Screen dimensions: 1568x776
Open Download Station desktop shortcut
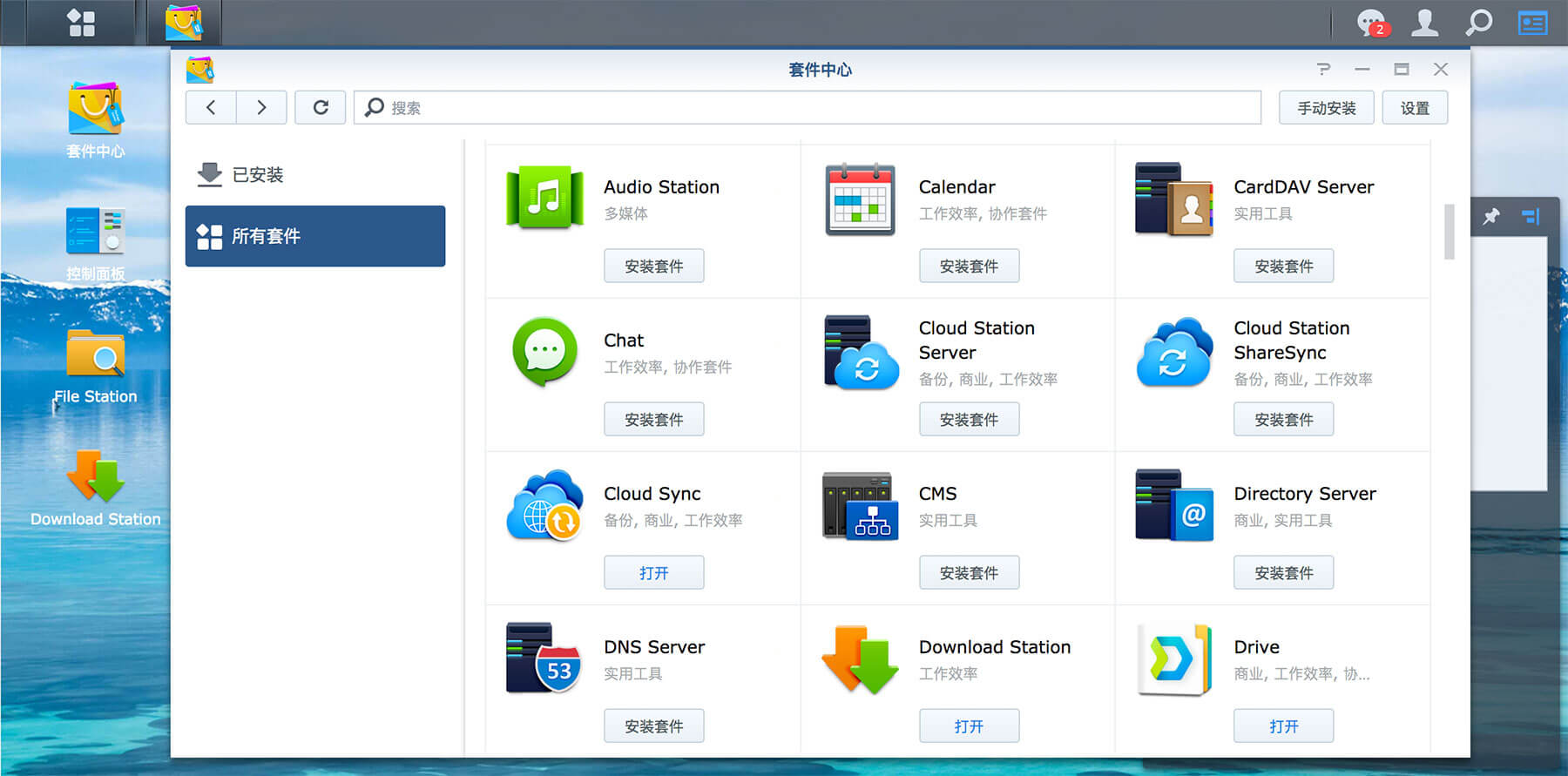[95, 489]
